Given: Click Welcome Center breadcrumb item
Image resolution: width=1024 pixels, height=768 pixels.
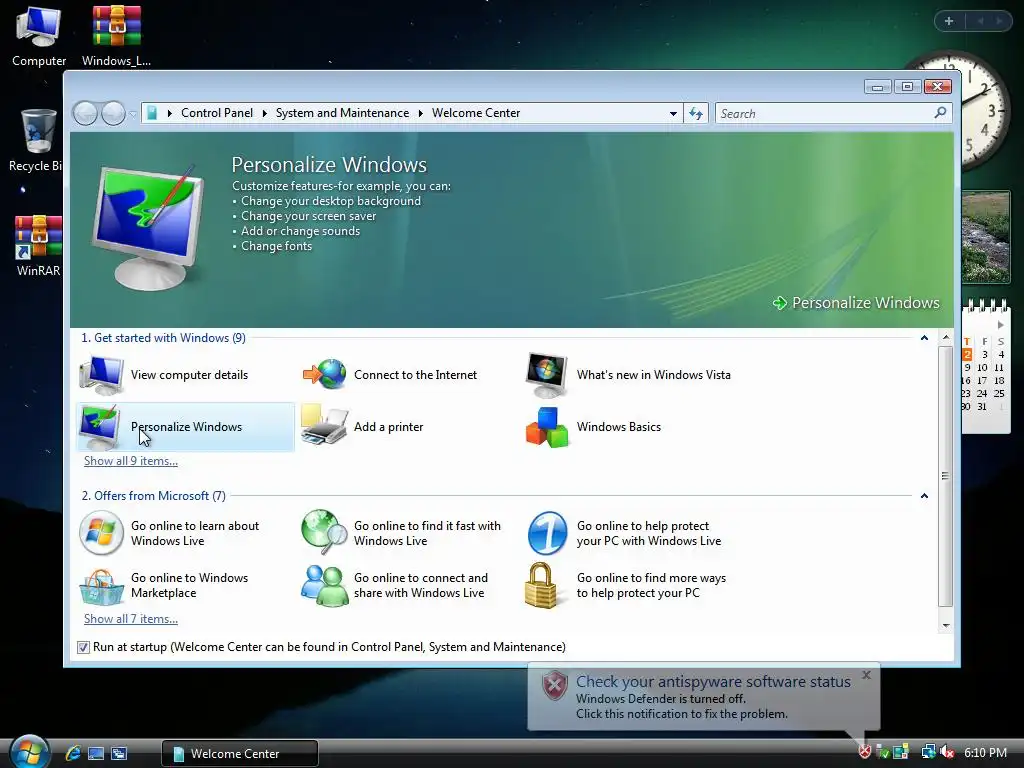Looking at the screenshot, I should click(476, 113).
